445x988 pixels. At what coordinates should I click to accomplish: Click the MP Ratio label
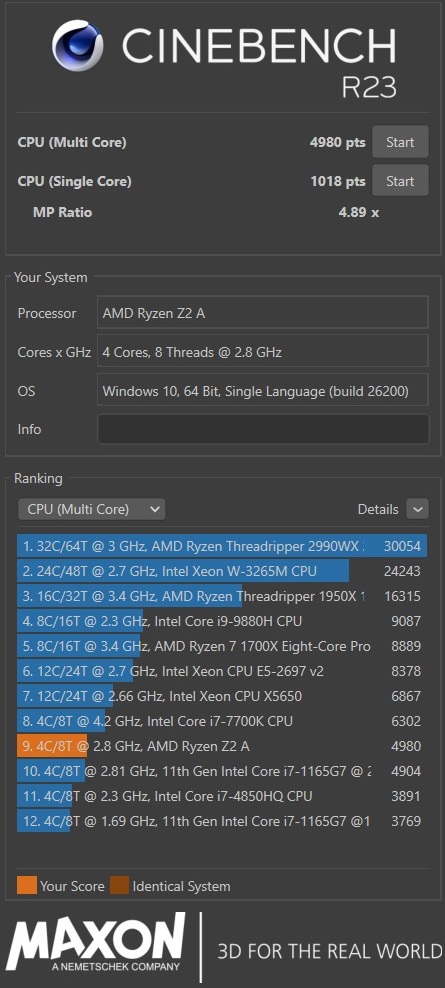click(62, 212)
